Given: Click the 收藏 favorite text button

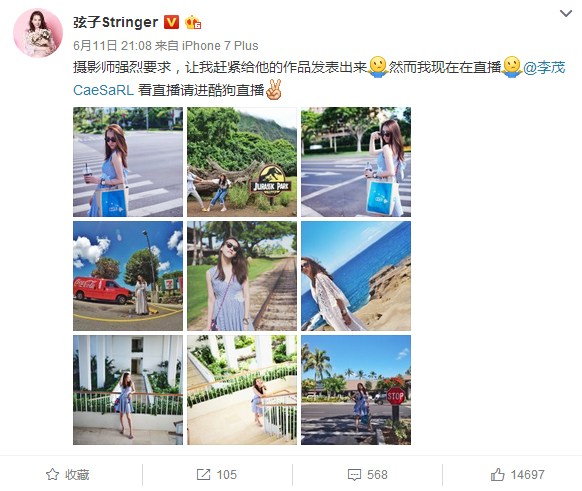Looking at the screenshot, I should [77, 475].
